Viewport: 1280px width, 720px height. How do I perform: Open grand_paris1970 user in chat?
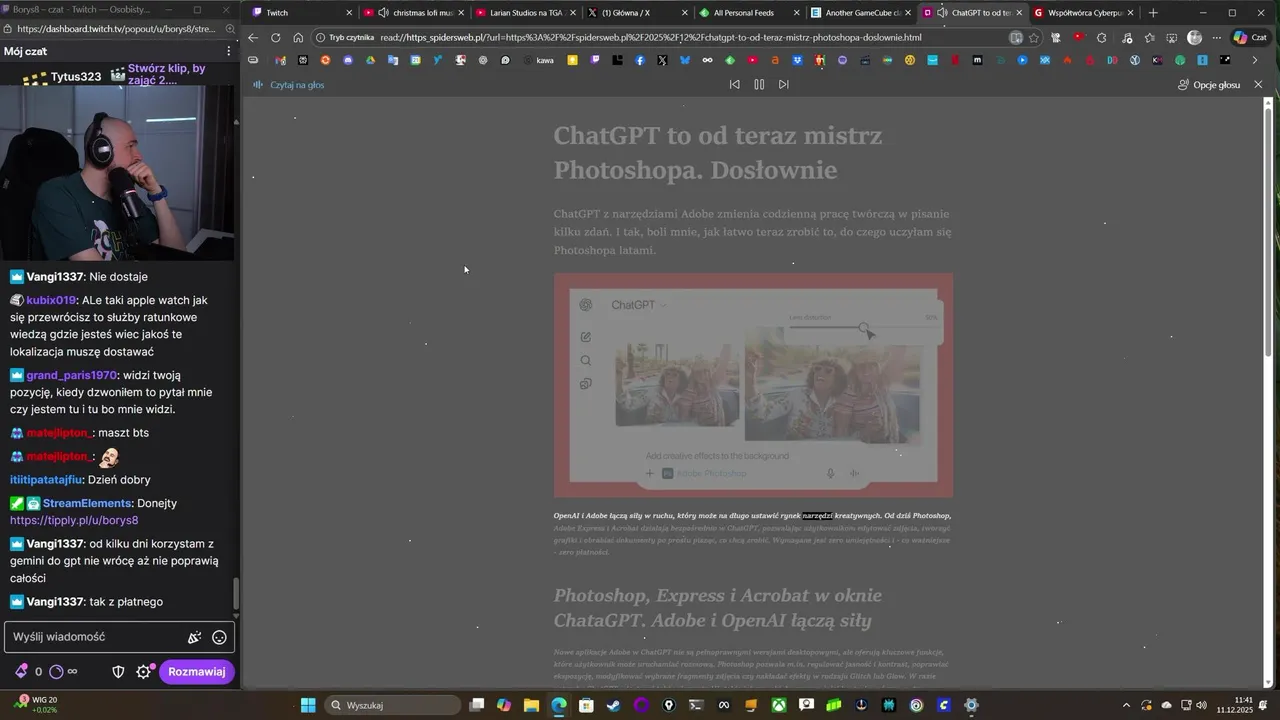pyautogui.click(x=72, y=376)
